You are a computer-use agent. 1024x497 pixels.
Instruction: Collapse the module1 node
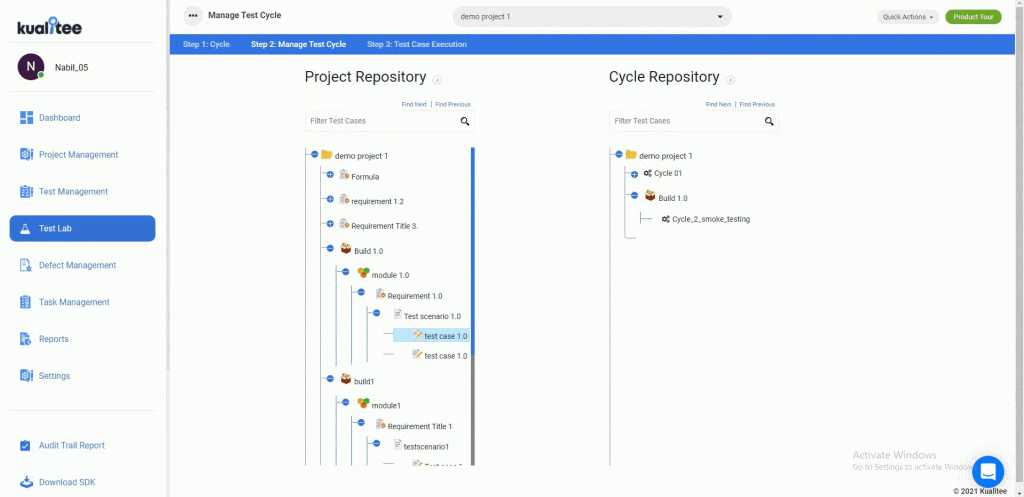pyautogui.click(x=346, y=402)
